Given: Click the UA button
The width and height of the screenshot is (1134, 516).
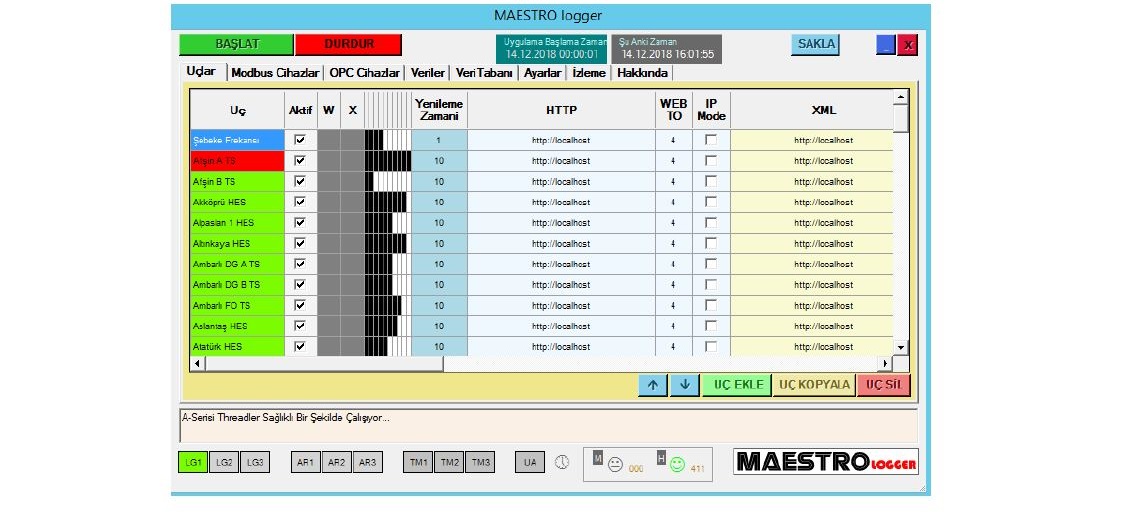Looking at the screenshot, I should (530, 462).
